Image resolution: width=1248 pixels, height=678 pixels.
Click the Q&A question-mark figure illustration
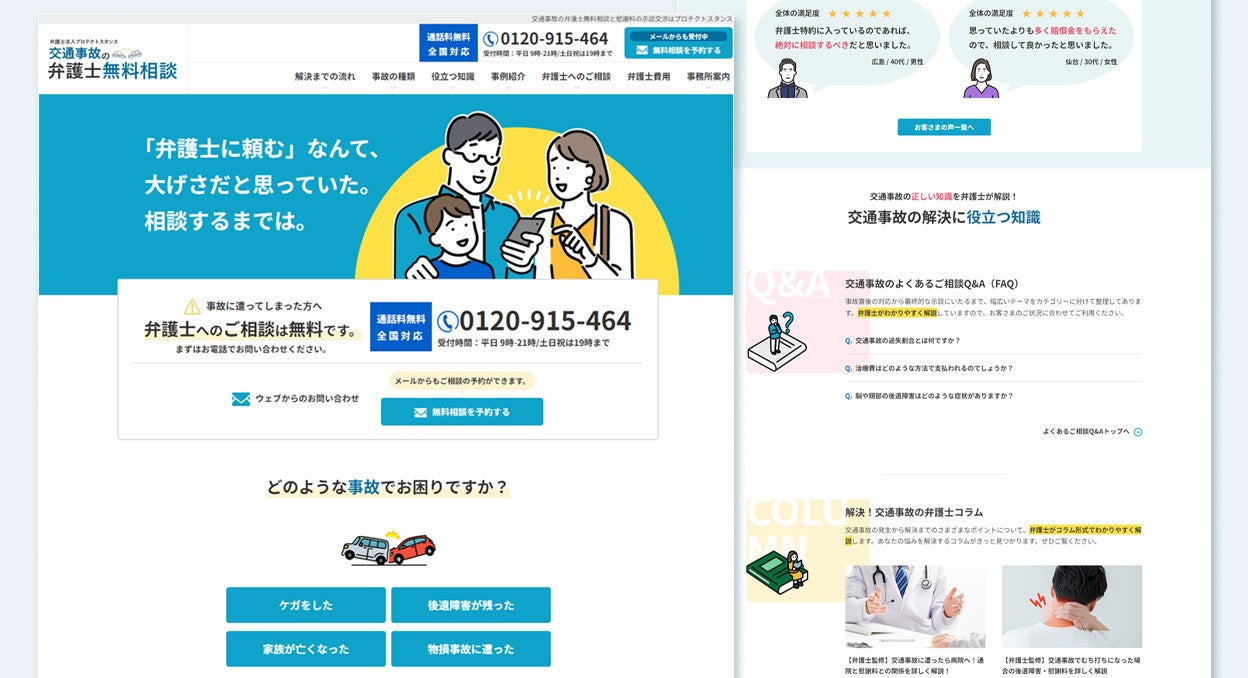click(777, 343)
